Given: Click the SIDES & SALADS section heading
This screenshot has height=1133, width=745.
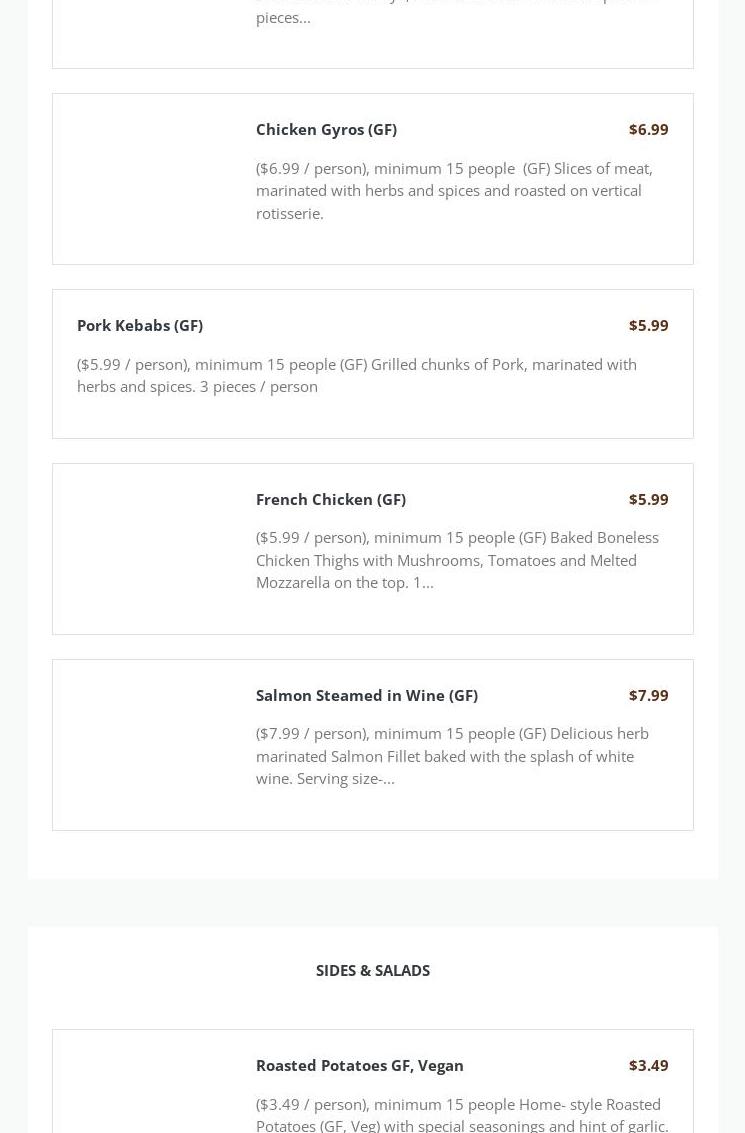Looking at the screenshot, I should [373, 970].
